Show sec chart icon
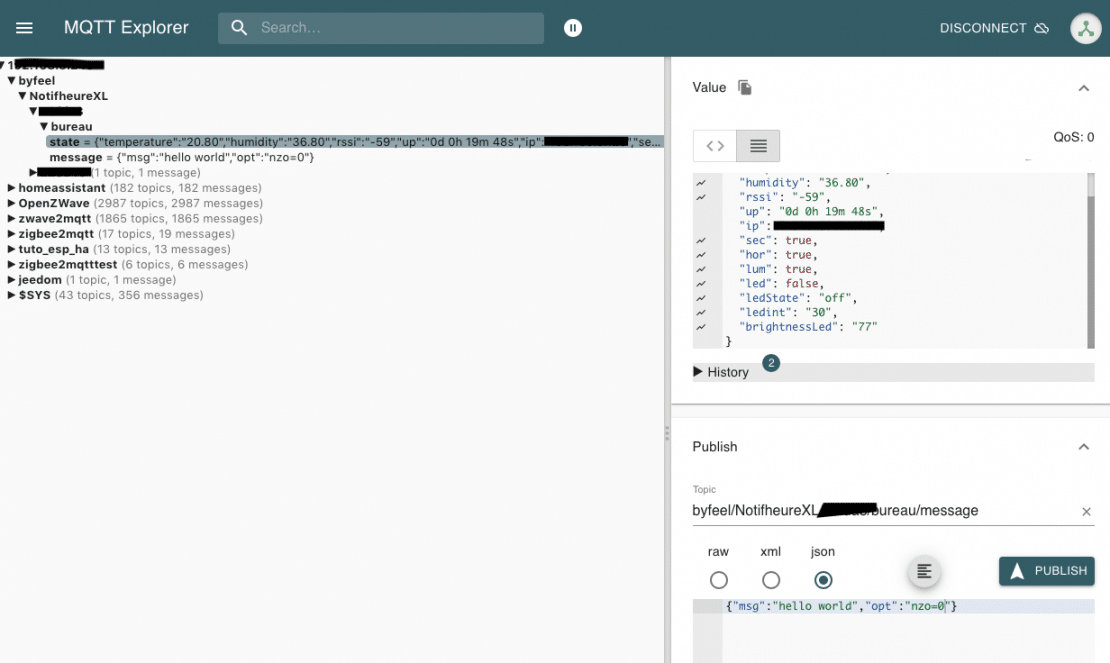 [x=701, y=240]
